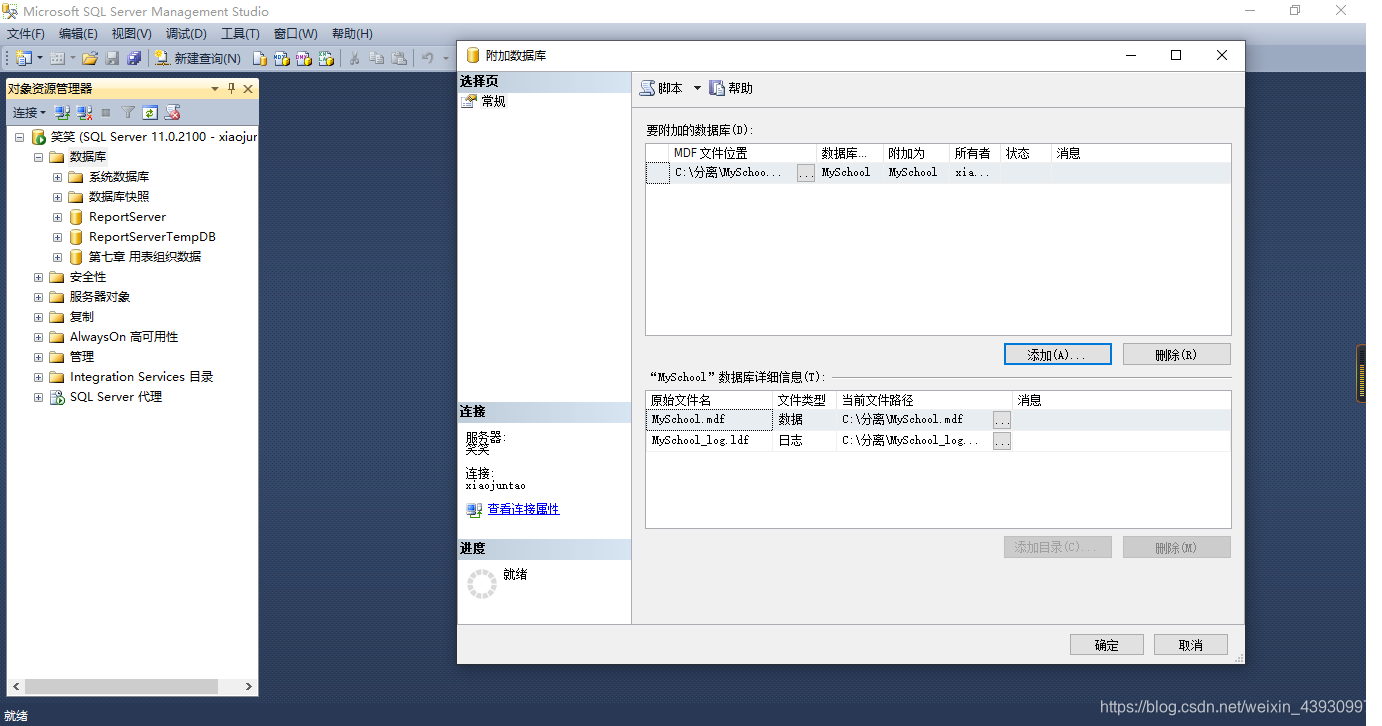Collapse the 数据库 tree node
Image resolution: width=1382 pixels, height=726 pixels.
point(38,157)
